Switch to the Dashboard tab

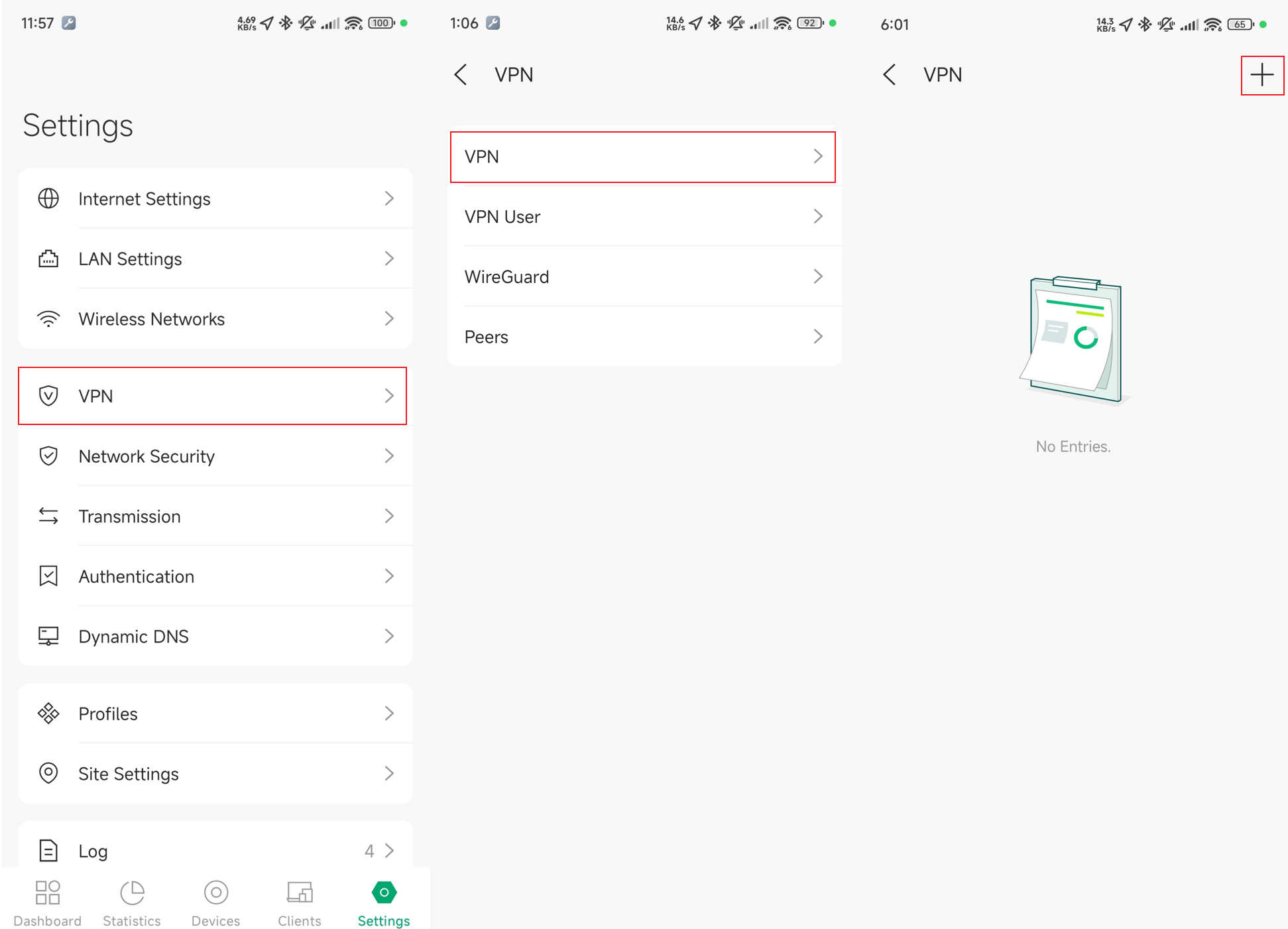point(48,900)
